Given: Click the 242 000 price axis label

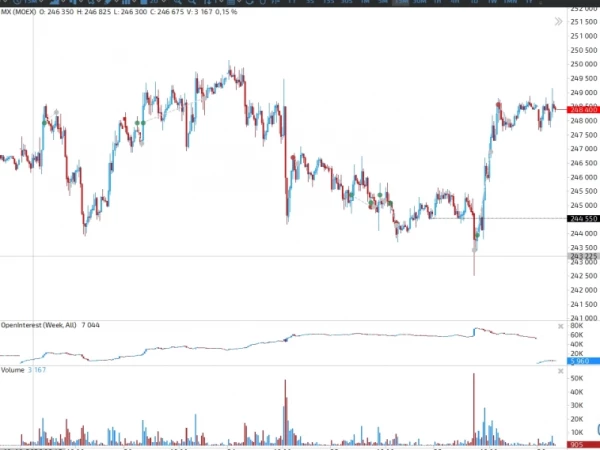Looking at the screenshot, I should point(584,290).
